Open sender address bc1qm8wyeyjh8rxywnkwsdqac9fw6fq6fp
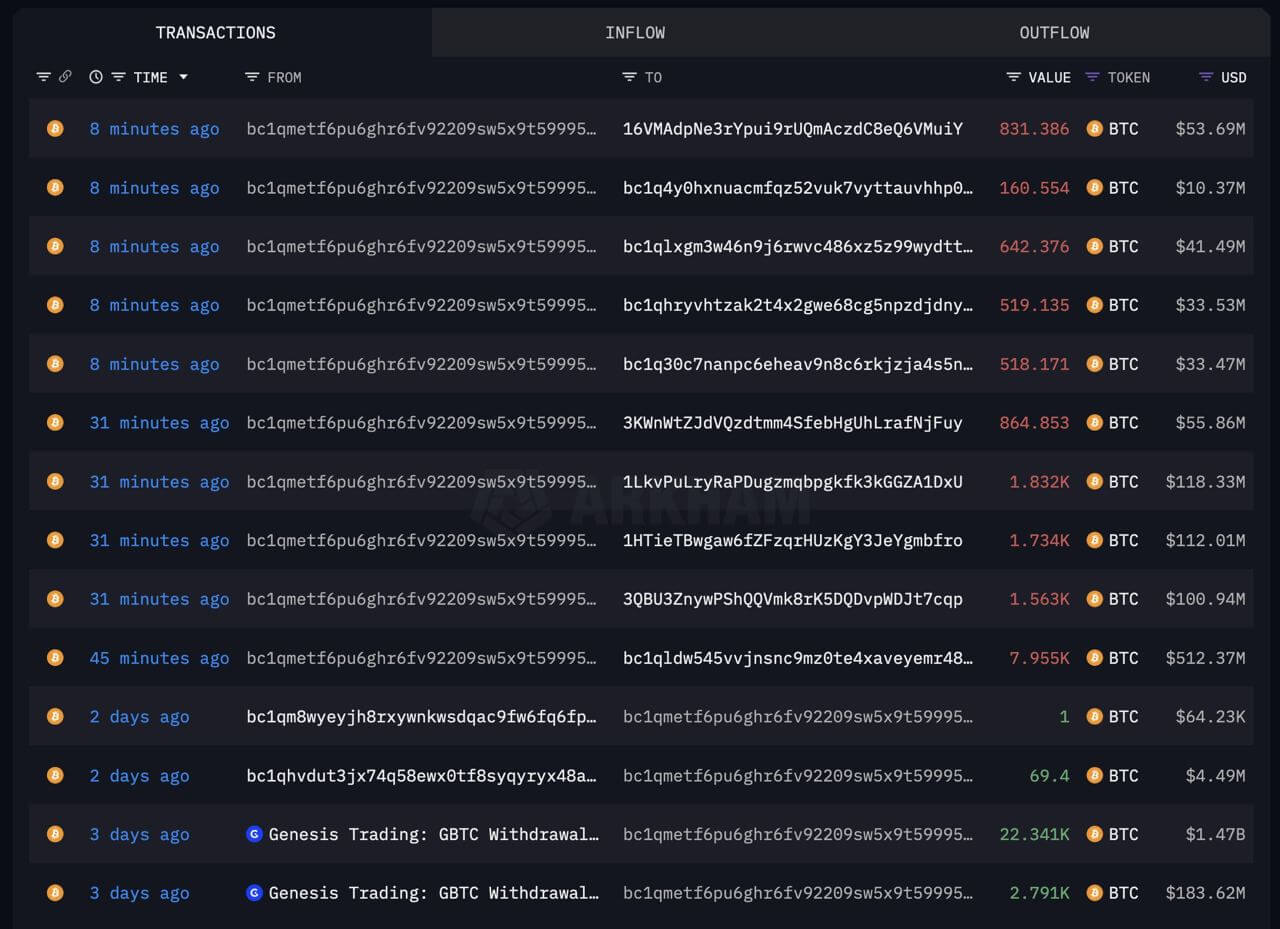The height and width of the screenshot is (929, 1280). 421,716
